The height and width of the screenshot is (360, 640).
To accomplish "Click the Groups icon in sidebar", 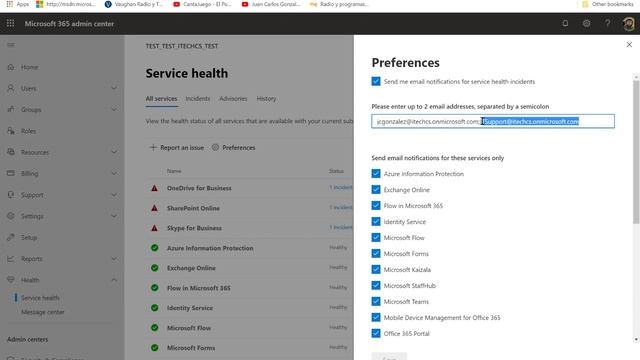I will [x=11, y=109].
